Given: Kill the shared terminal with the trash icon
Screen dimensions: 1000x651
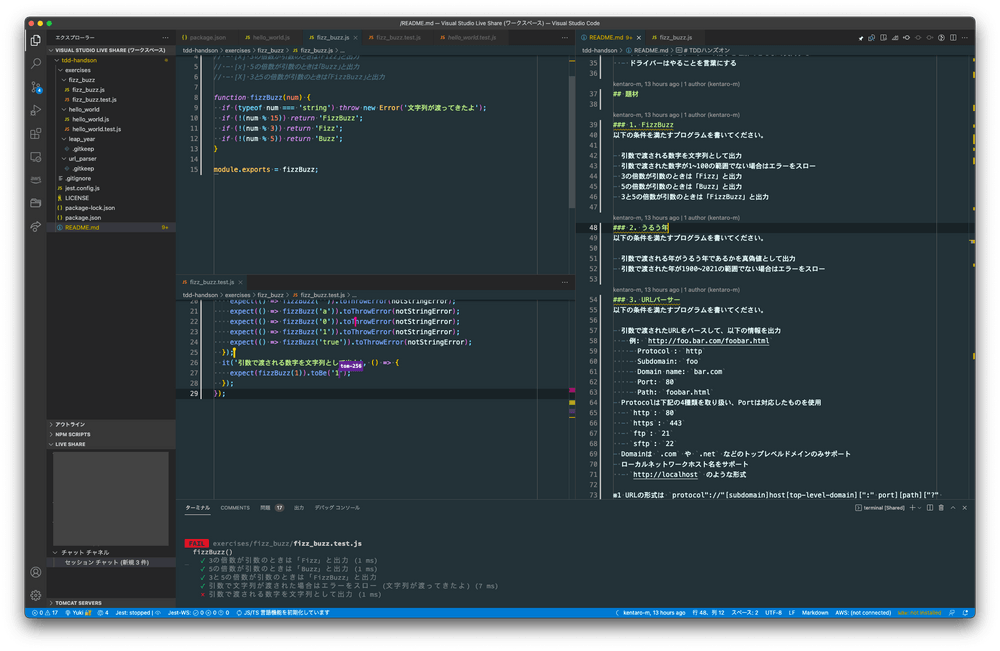Looking at the screenshot, I should 941,507.
